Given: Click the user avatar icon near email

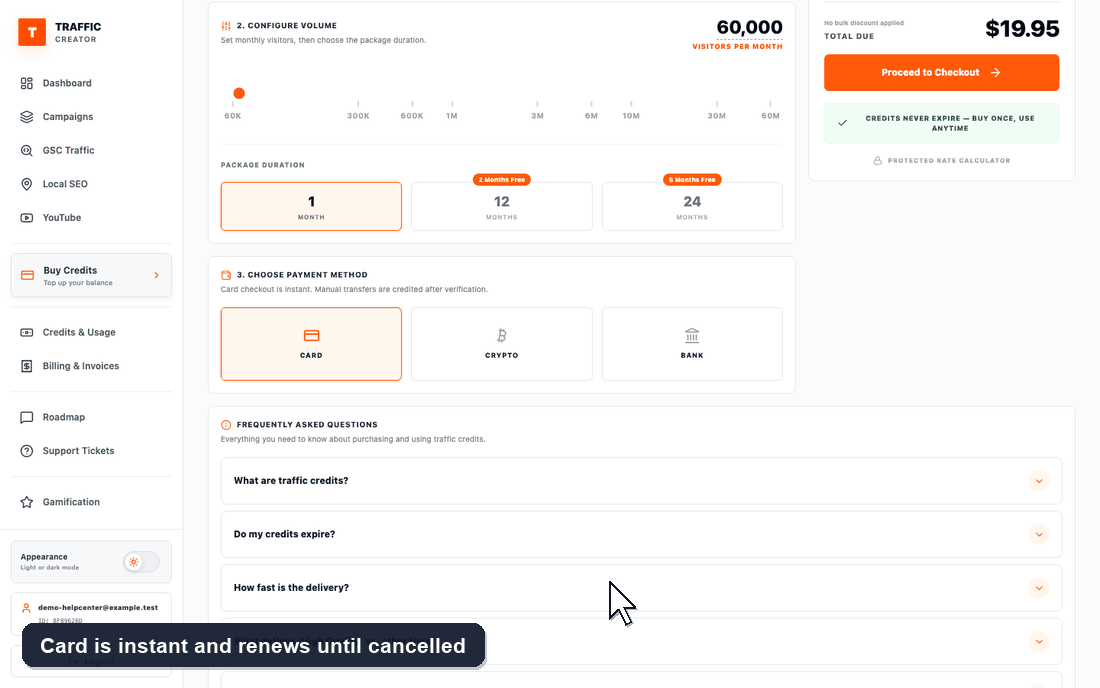Looking at the screenshot, I should (26, 608).
